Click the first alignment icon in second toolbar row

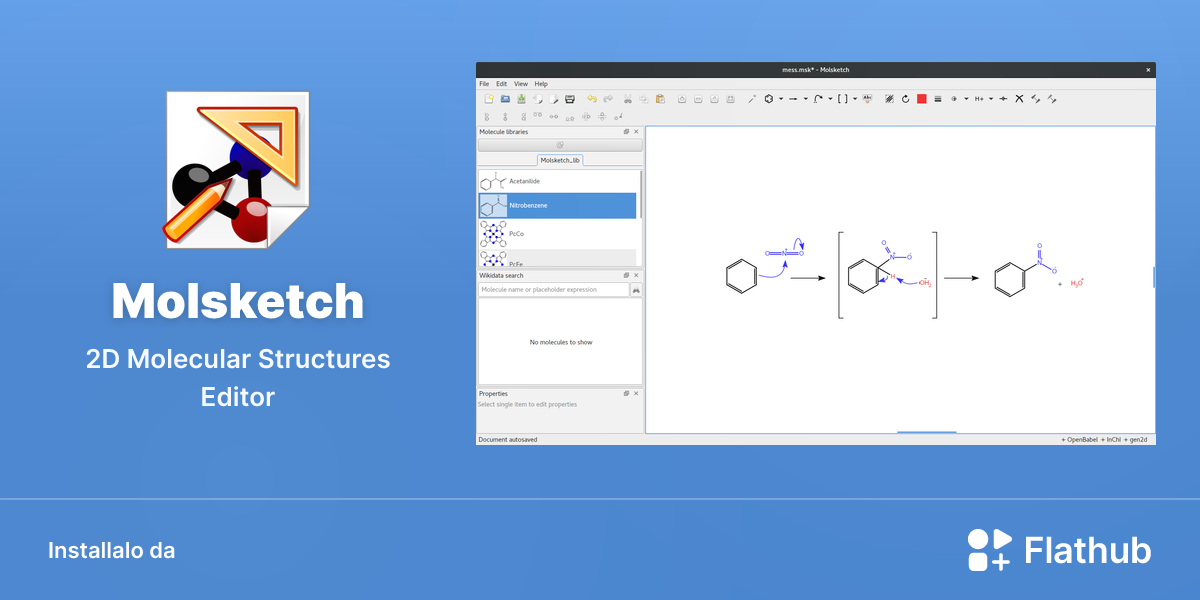[487, 117]
